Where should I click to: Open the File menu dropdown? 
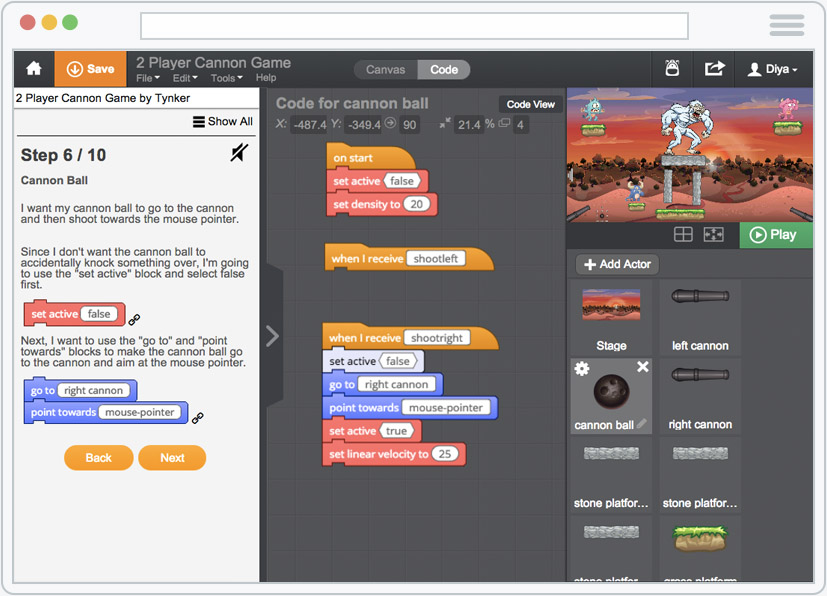point(148,78)
